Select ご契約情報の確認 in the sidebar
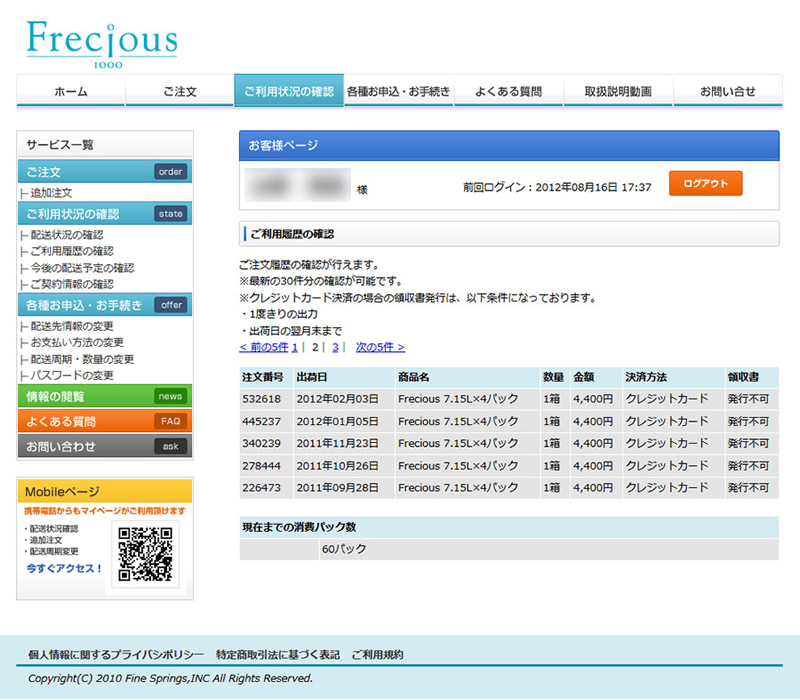 pyautogui.click(x=72, y=284)
